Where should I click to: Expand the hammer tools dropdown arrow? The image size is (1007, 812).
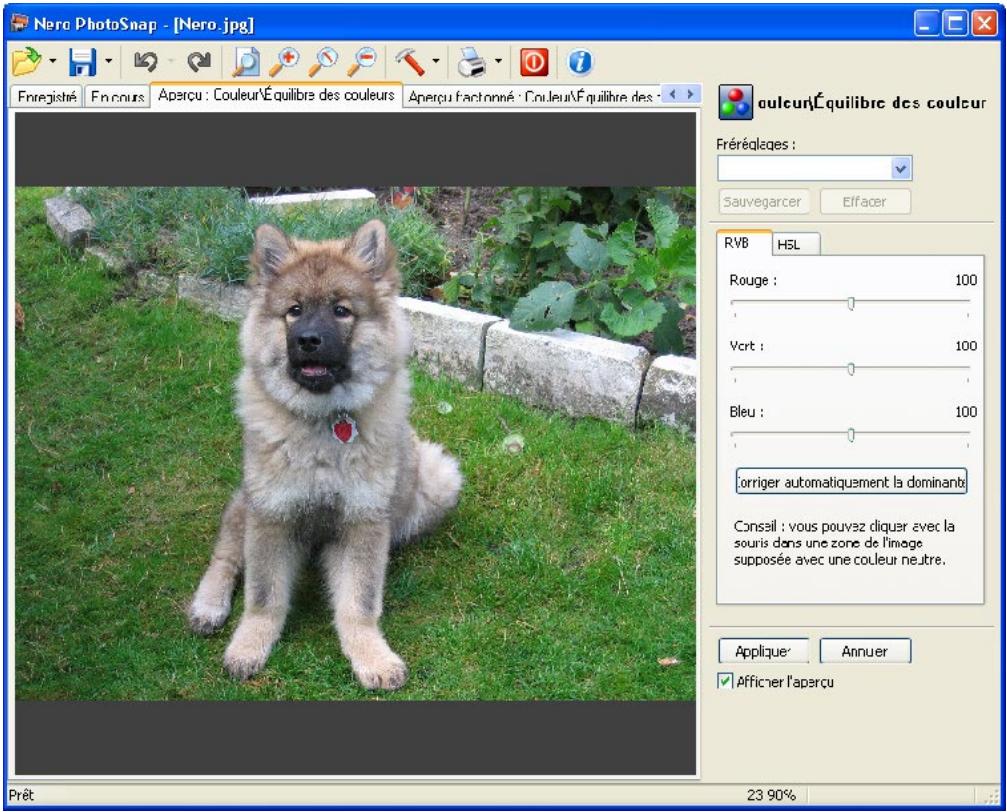pos(436,62)
